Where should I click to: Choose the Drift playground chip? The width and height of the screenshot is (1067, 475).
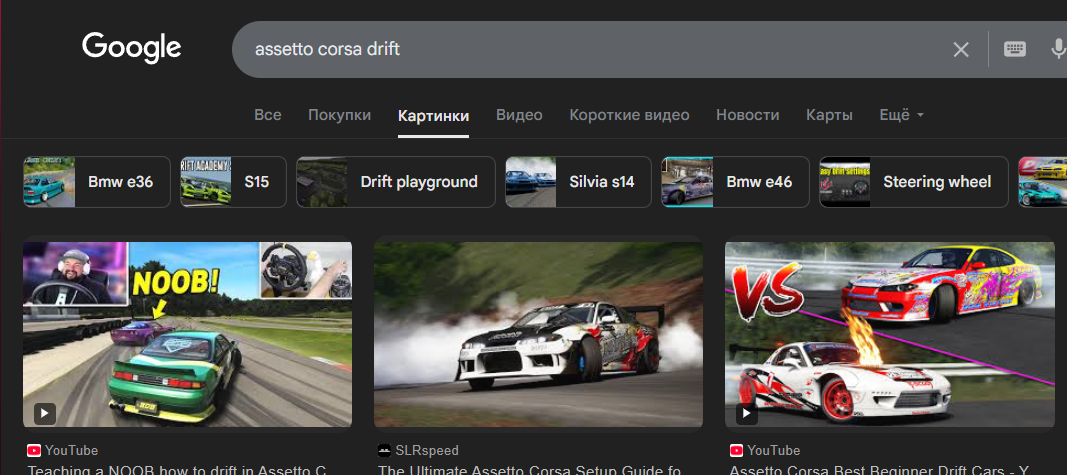coord(396,182)
